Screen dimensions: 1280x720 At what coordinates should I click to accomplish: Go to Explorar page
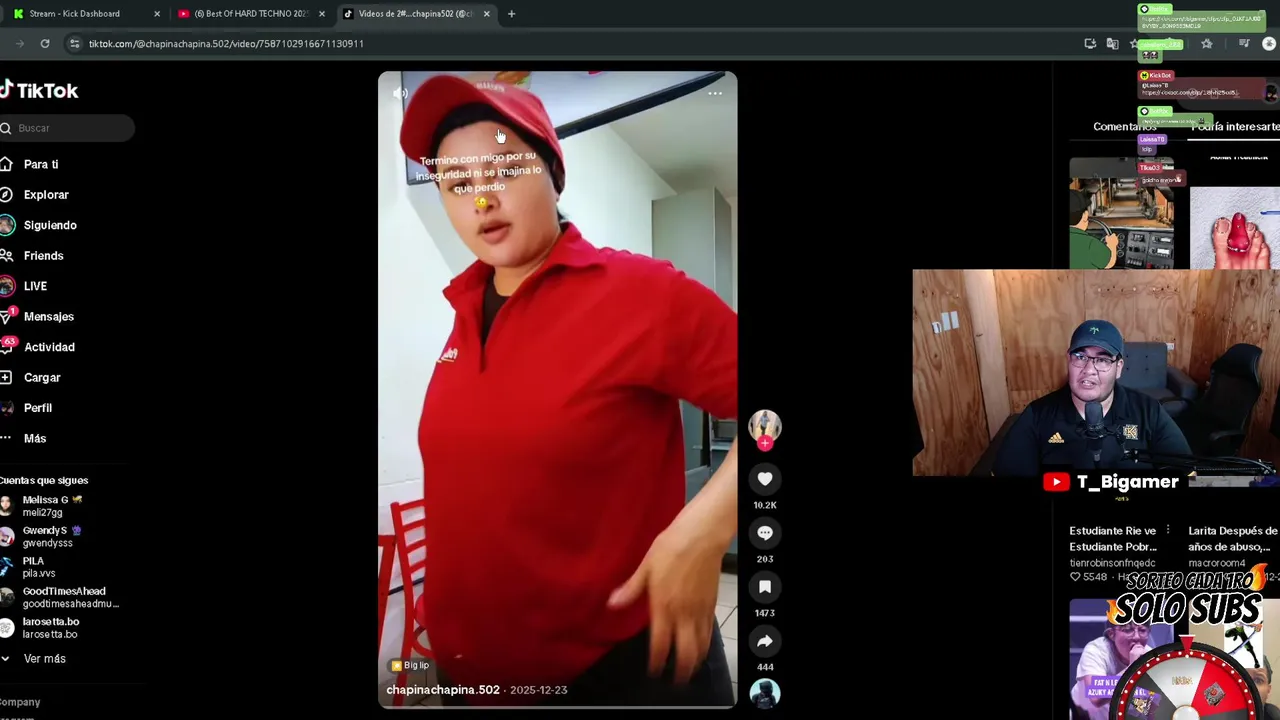pos(46,195)
